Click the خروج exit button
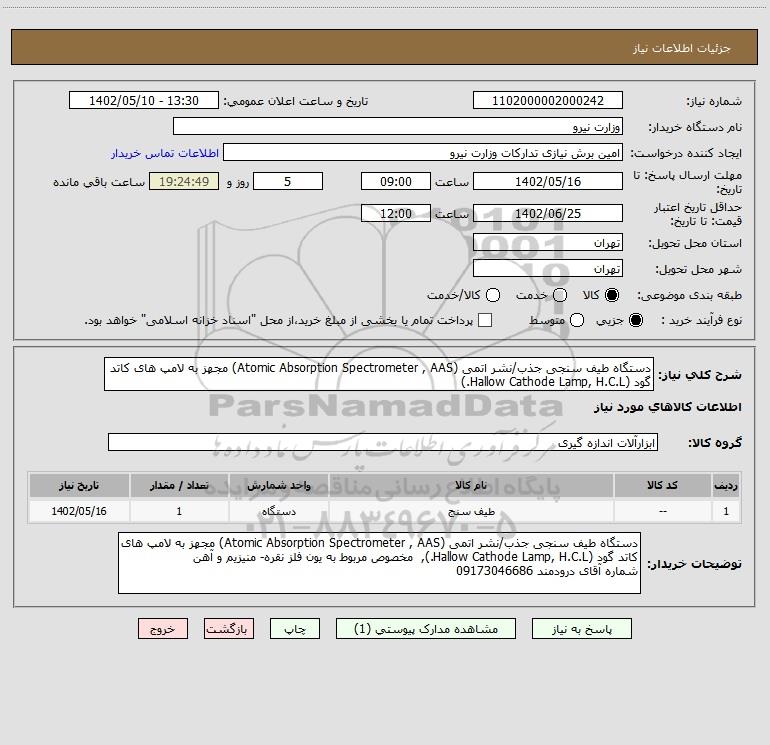770x745 pixels. 163,629
